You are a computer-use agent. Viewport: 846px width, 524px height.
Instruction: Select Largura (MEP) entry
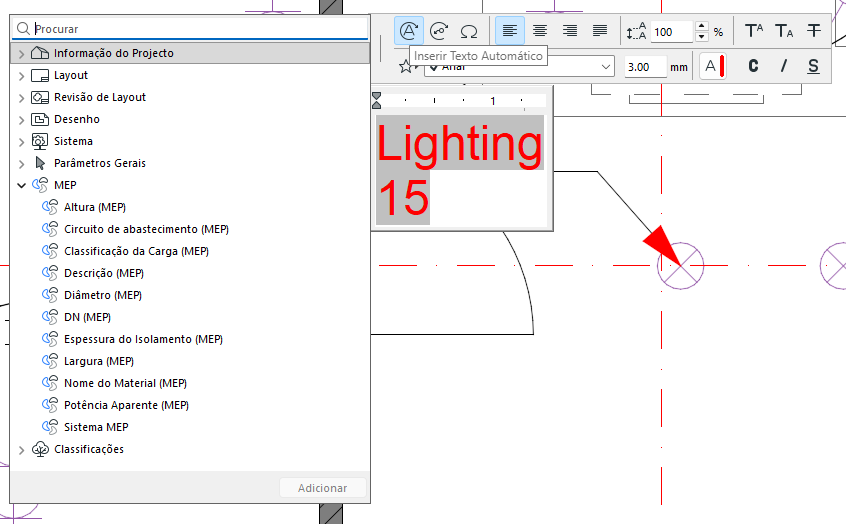pos(99,362)
